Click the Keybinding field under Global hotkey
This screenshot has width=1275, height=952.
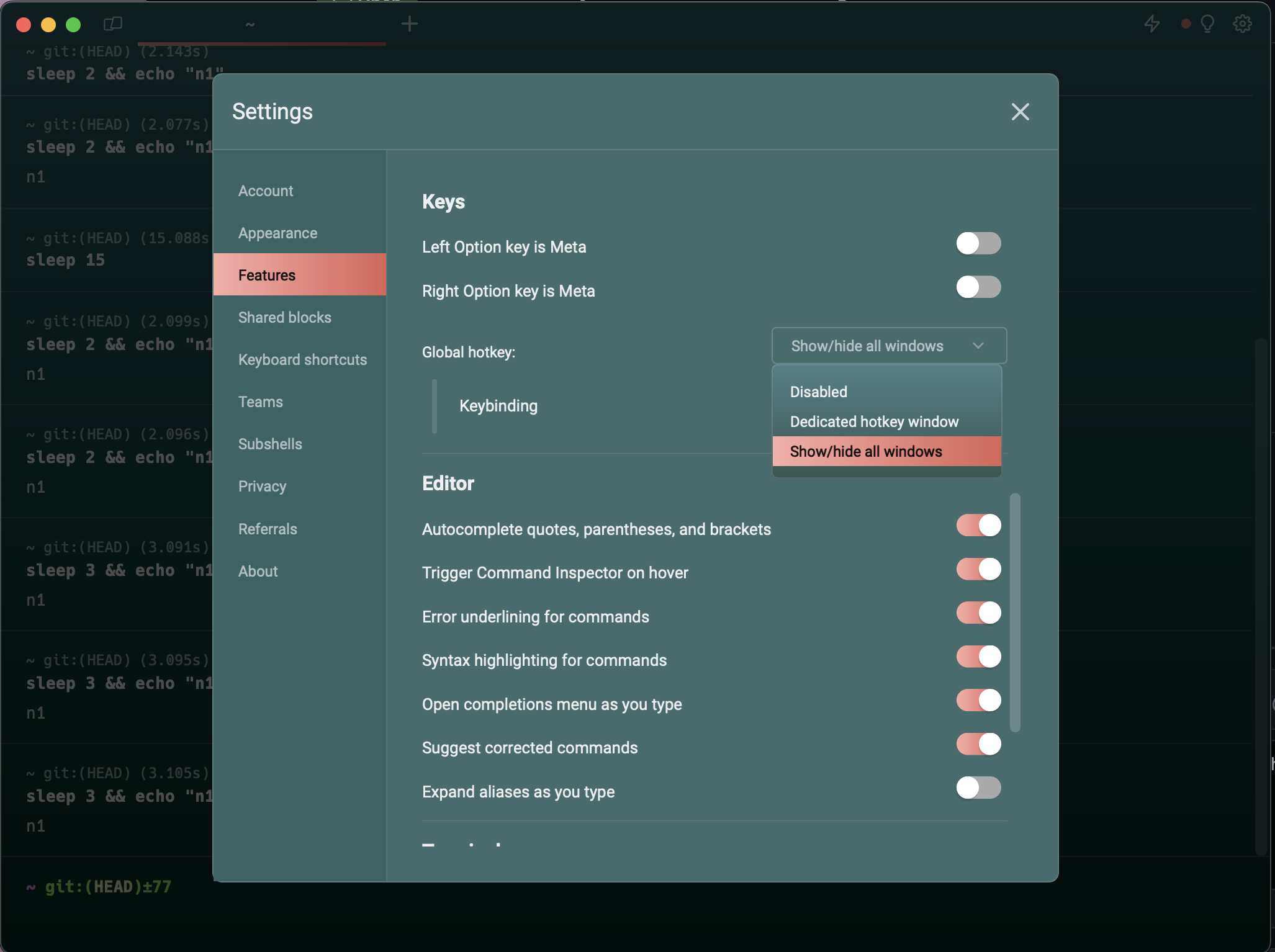[x=498, y=406]
